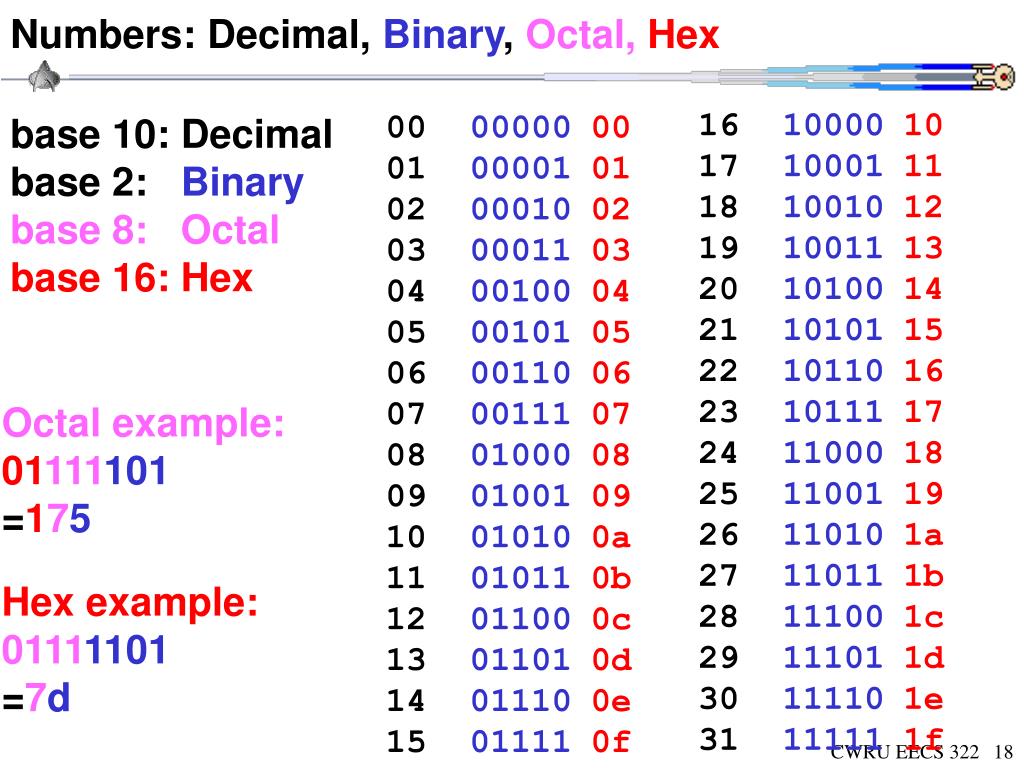The width and height of the screenshot is (1024, 768).
Task: Select "Decimal," in the slide title
Action: pyautogui.click(x=289, y=35)
